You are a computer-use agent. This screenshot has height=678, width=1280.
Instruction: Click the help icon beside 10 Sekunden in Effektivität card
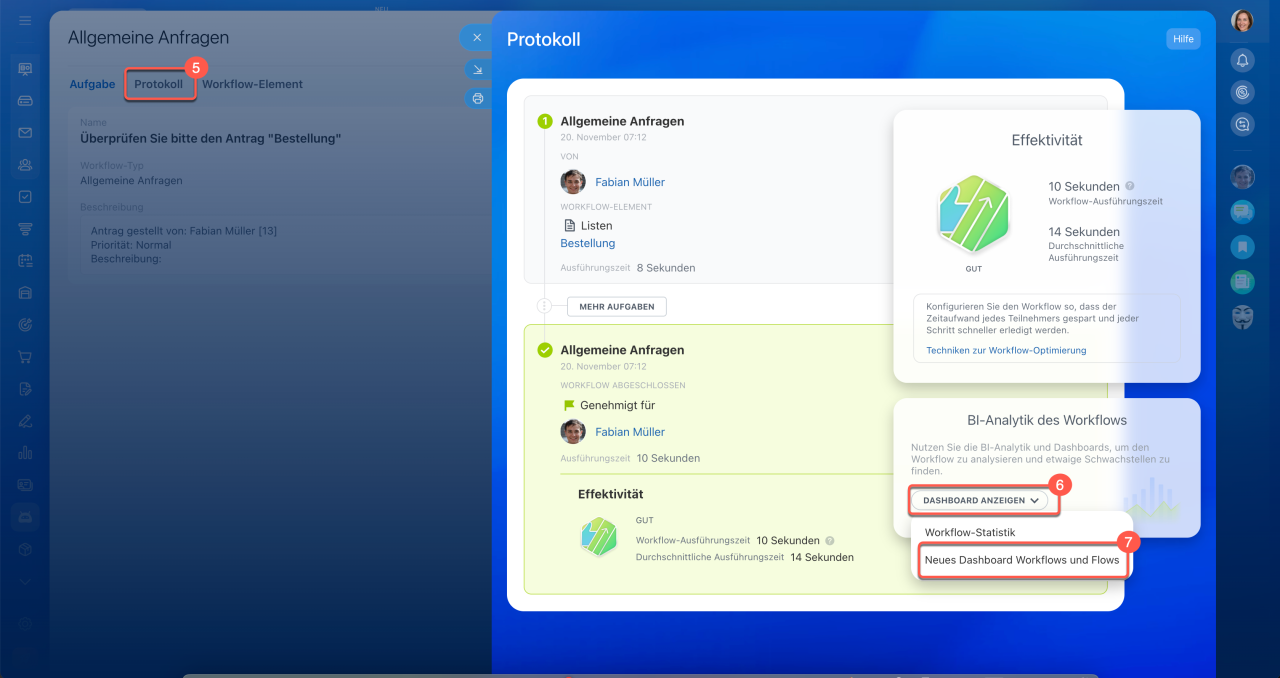[x=1130, y=186]
